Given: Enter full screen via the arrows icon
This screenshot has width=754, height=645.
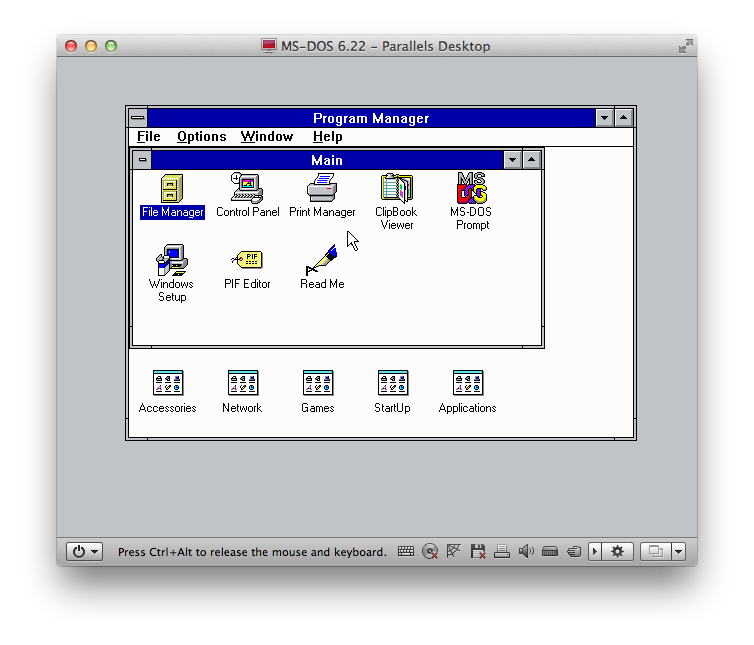Looking at the screenshot, I should pyautogui.click(x=686, y=46).
